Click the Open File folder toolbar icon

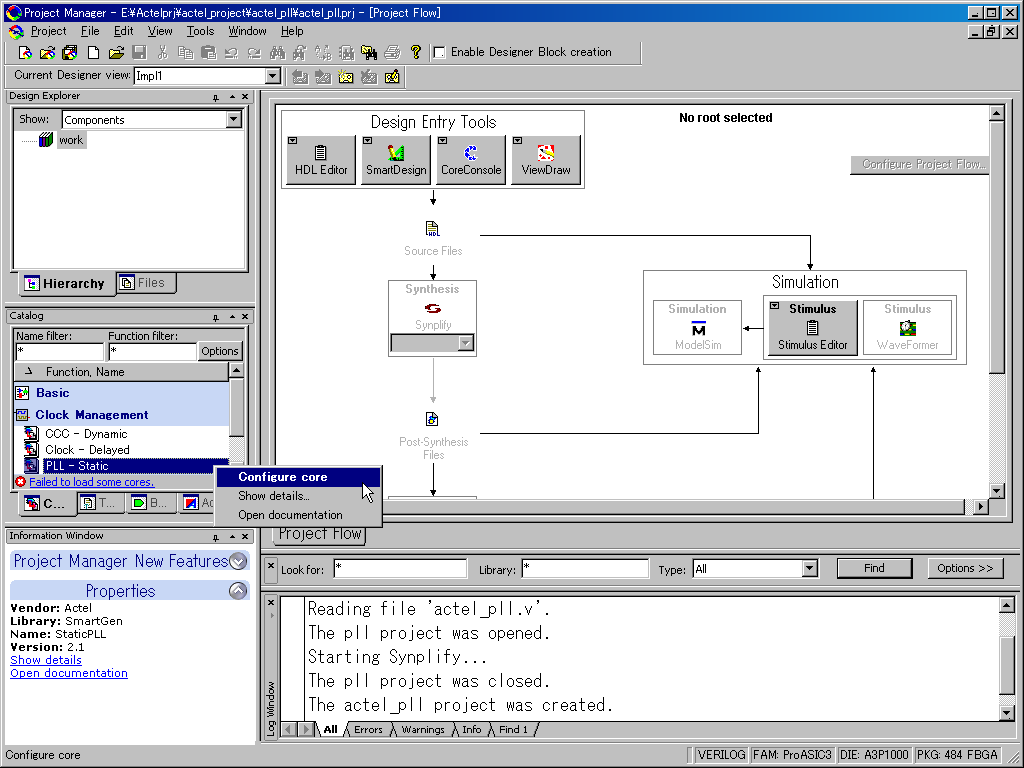click(116, 52)
